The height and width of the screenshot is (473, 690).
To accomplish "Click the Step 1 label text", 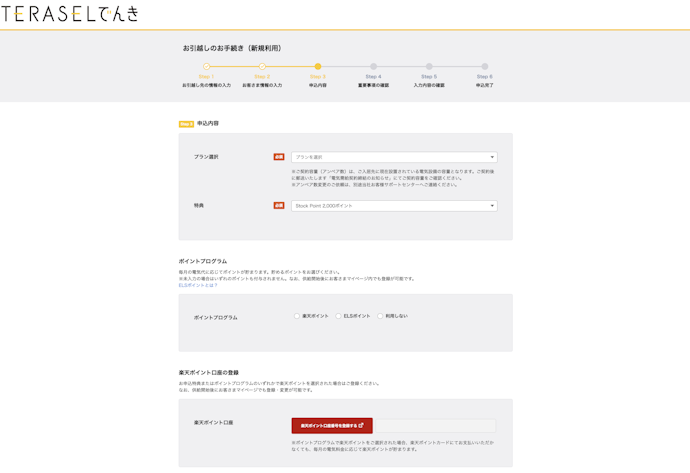I will point(206,77).
